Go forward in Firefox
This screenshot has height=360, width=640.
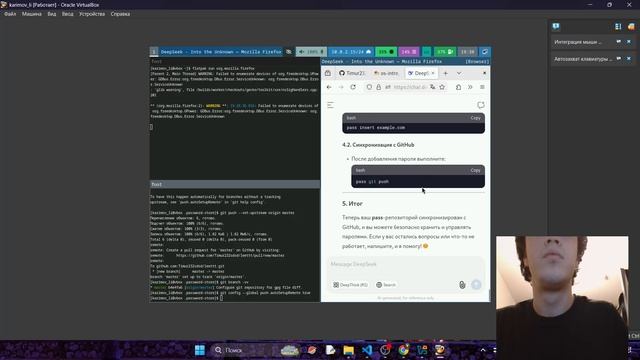(x=341, y=87)
